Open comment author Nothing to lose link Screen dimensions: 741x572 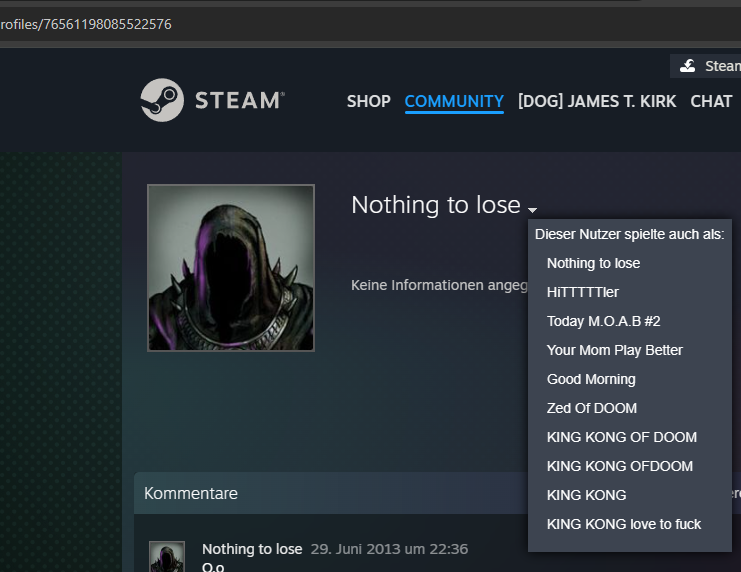click(x=251, y=549)
